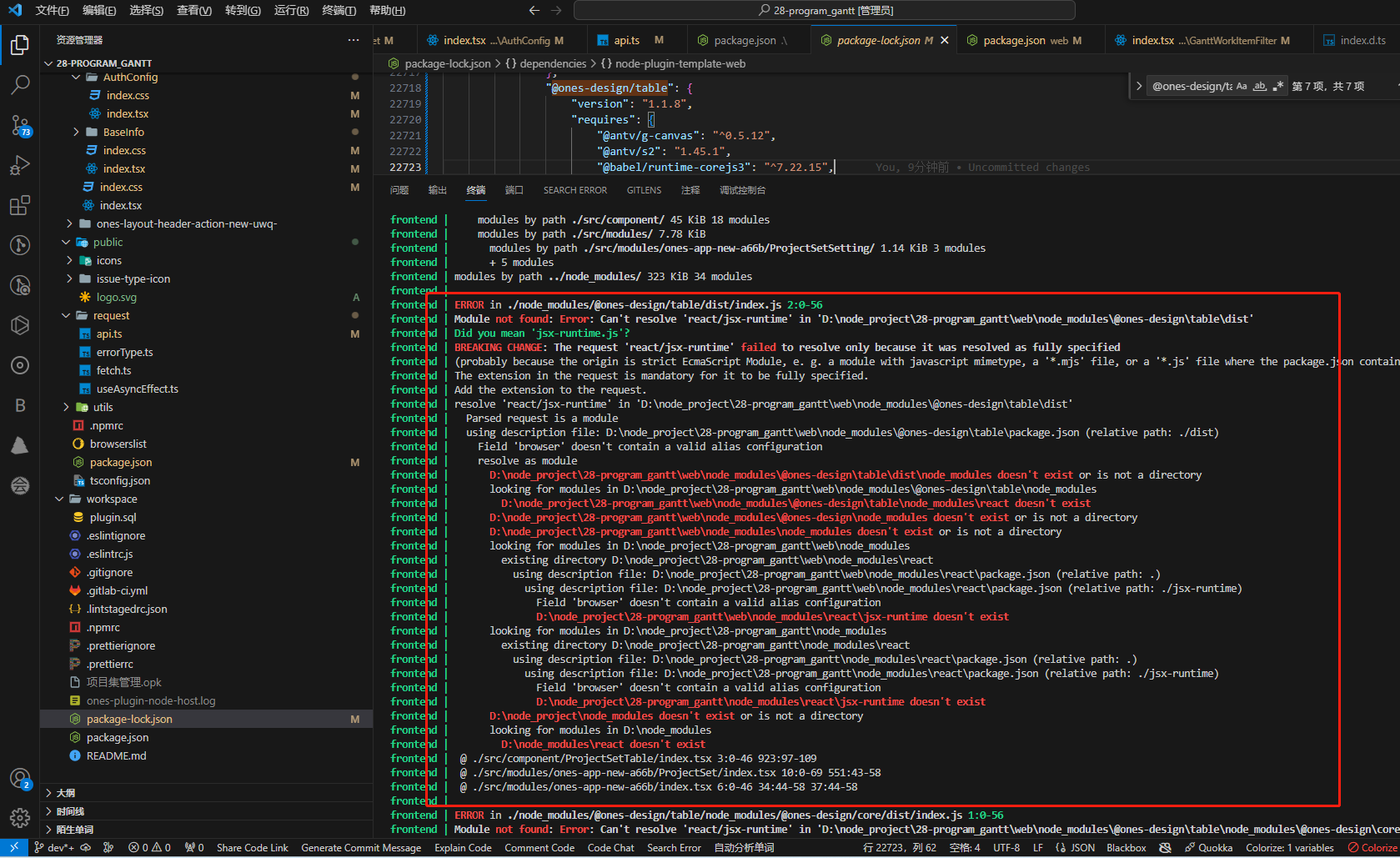Open the 终端(T) menu

click(x=339, y=10)
